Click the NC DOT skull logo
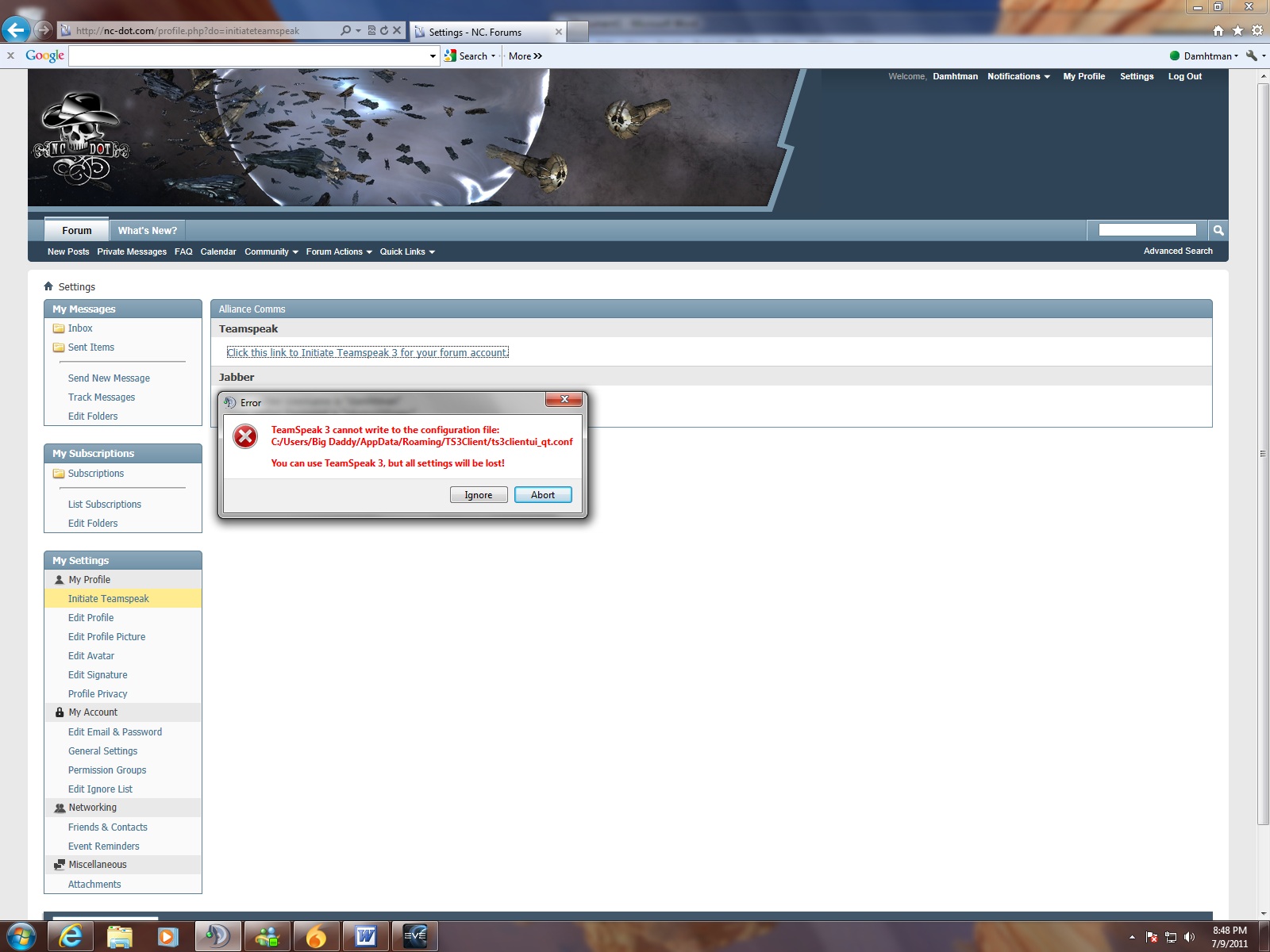The height and width of the screenshot is (952, 1270). click(x=80, y=139)
